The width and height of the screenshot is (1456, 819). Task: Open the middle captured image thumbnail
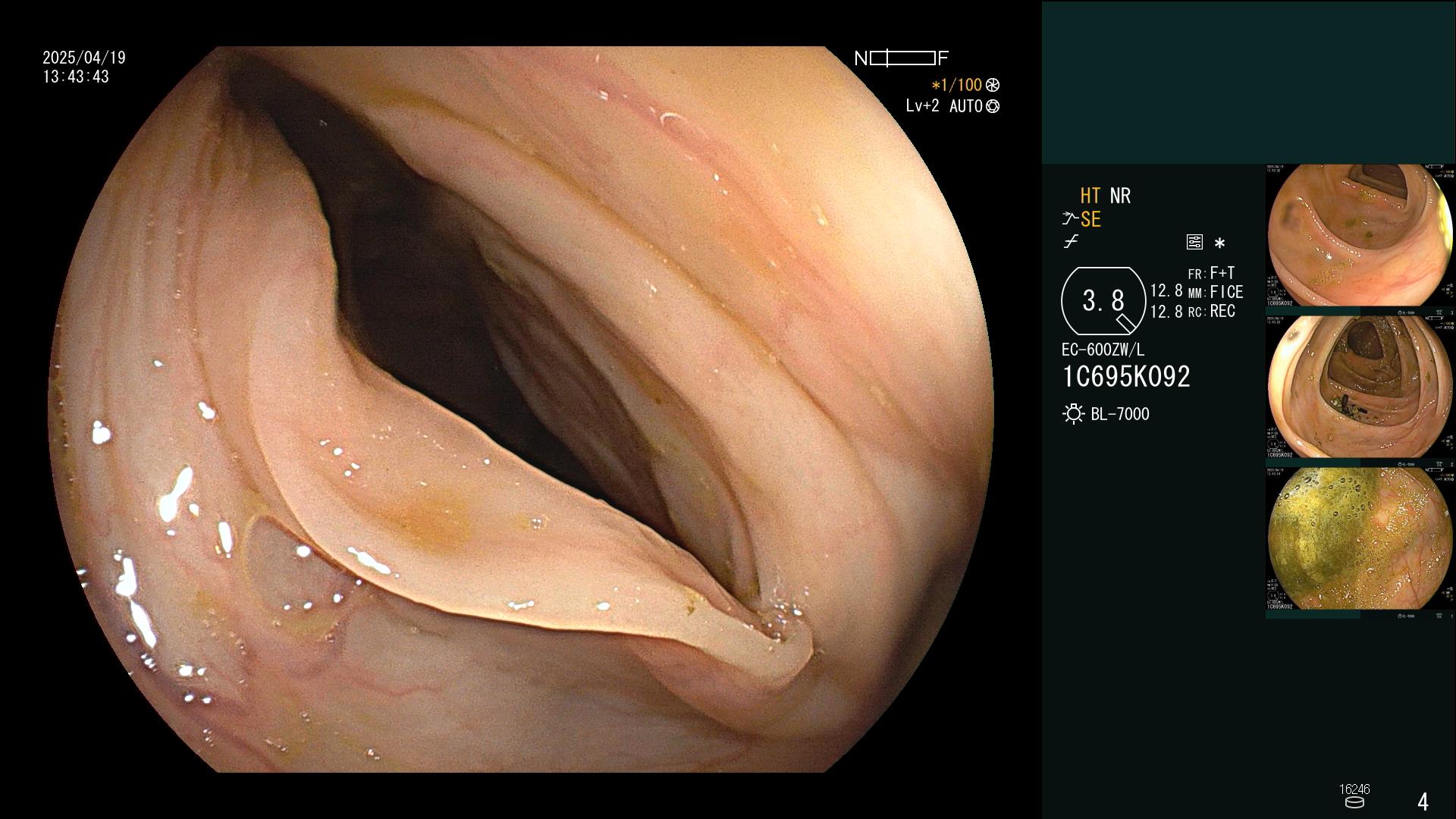[1360, 387]
